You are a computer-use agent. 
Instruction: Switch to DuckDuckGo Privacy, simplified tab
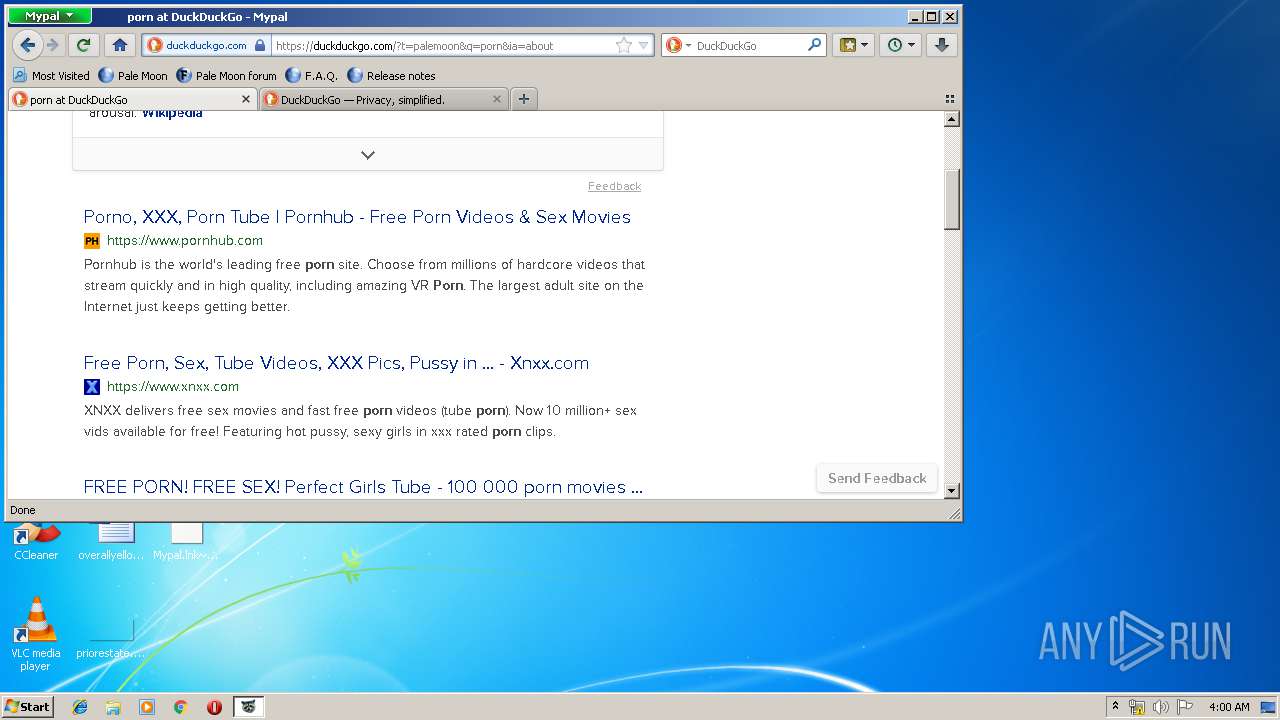tap(383, 99)
